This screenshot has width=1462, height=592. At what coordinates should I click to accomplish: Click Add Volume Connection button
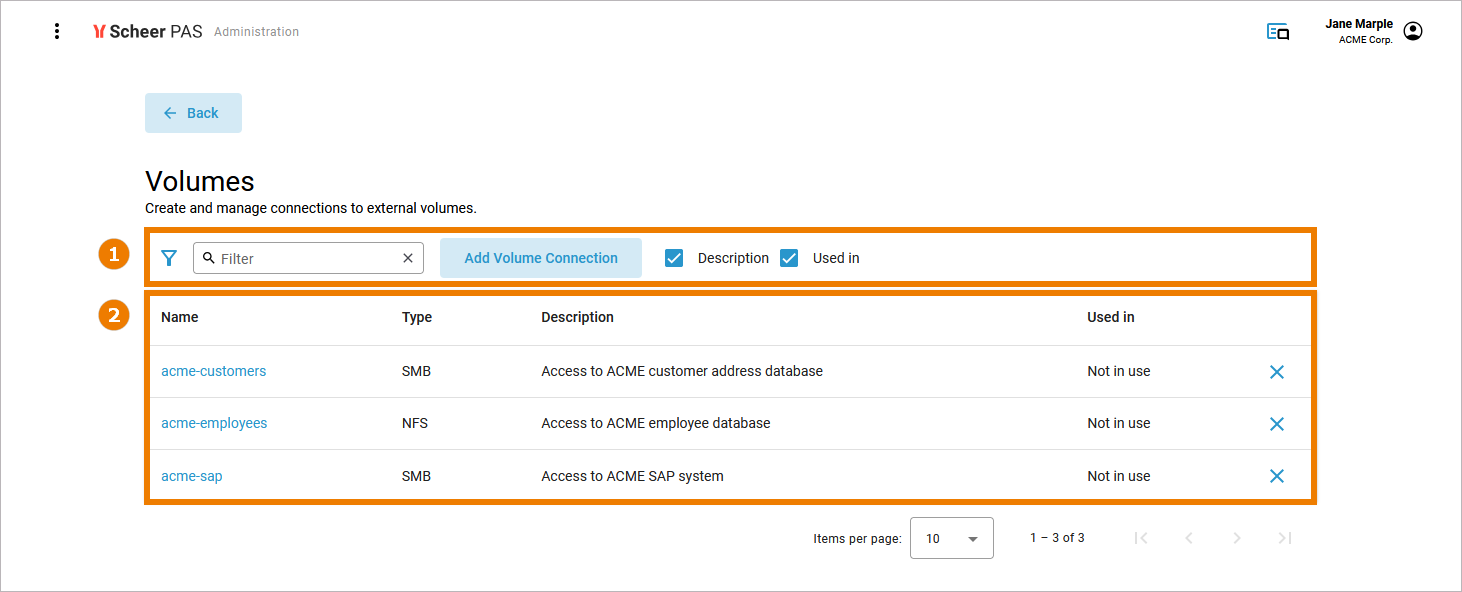point(541,258)
